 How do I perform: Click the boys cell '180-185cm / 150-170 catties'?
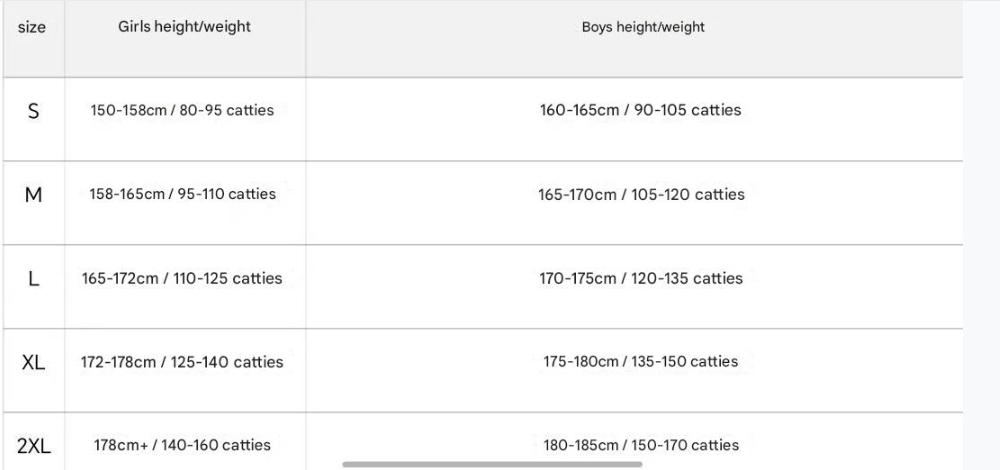tap(641, 445)
